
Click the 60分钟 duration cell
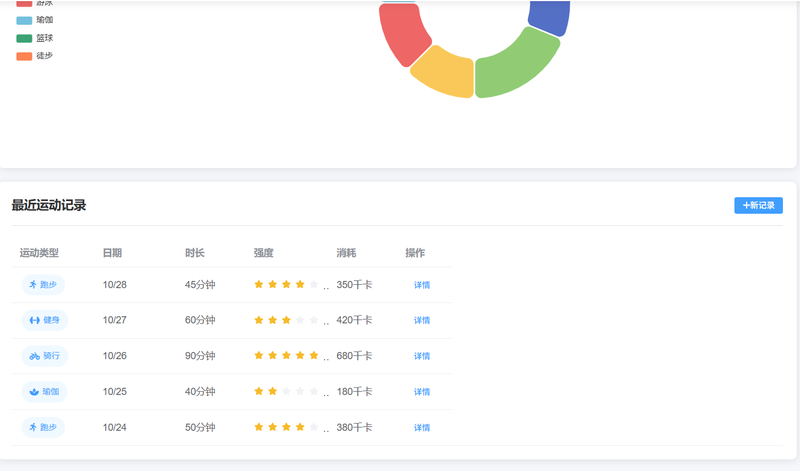[200, 320]
